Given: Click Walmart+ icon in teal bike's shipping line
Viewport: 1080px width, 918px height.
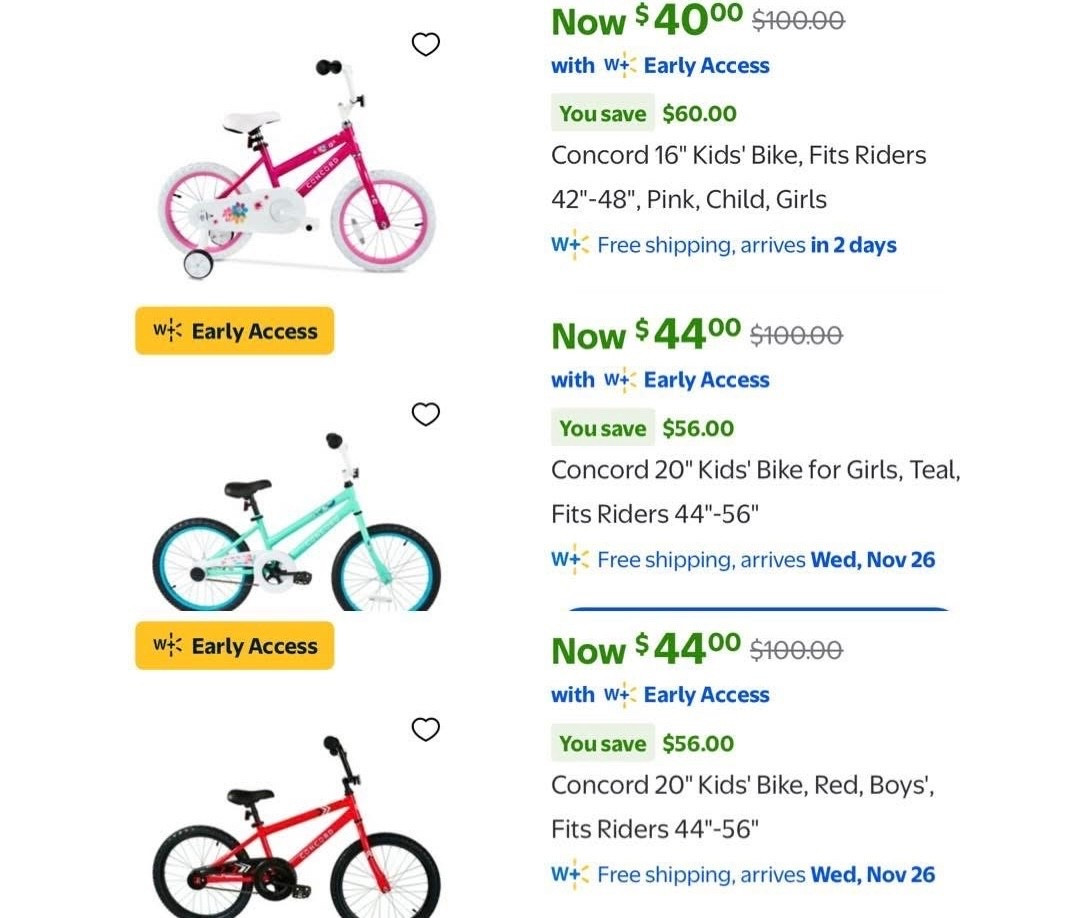Looking at the screenshot, I should coord(570,560).
